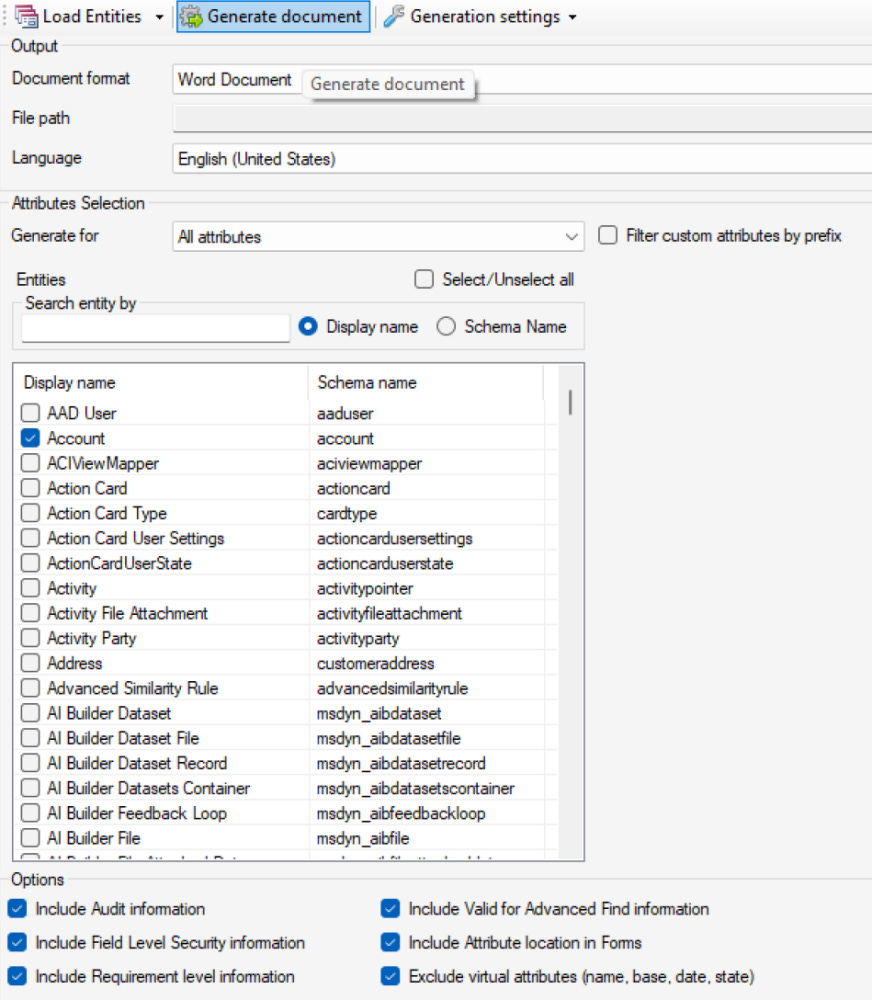The width and height of the screenshot is (872, 1000).
Task: Disable Include Valid for Advanced Find information
Action: click(x=390, y=908)
